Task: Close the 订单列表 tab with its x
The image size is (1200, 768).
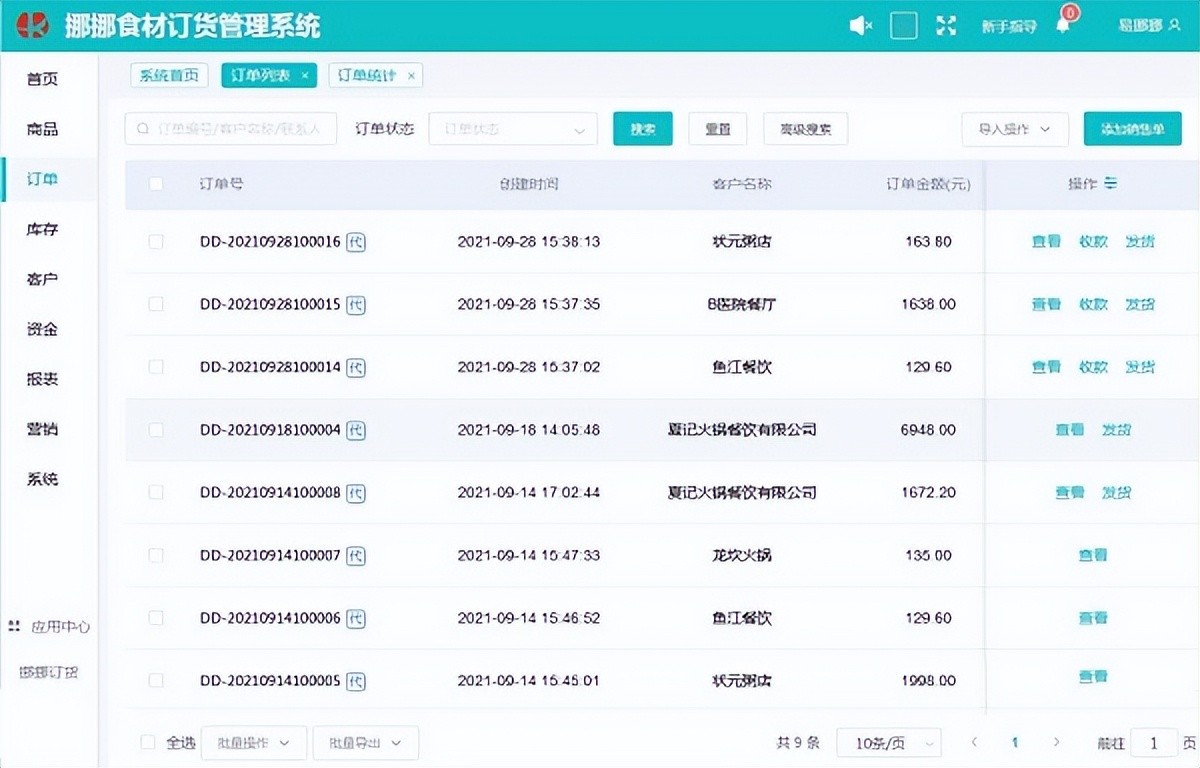Action: point(305,76)
